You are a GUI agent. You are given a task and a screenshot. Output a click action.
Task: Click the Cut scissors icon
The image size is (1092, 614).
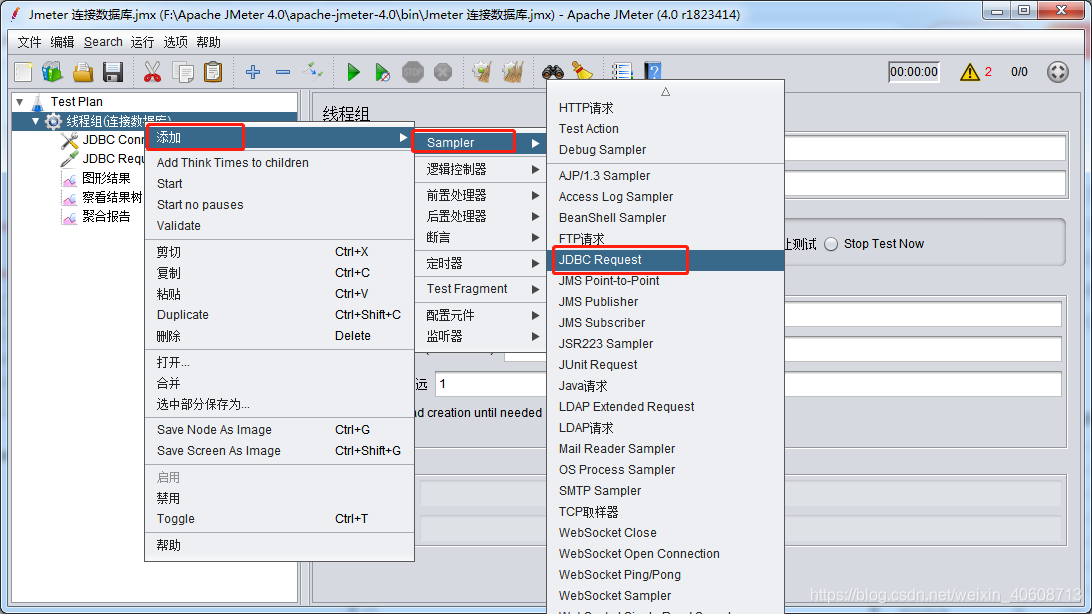[x=152, y=72]
